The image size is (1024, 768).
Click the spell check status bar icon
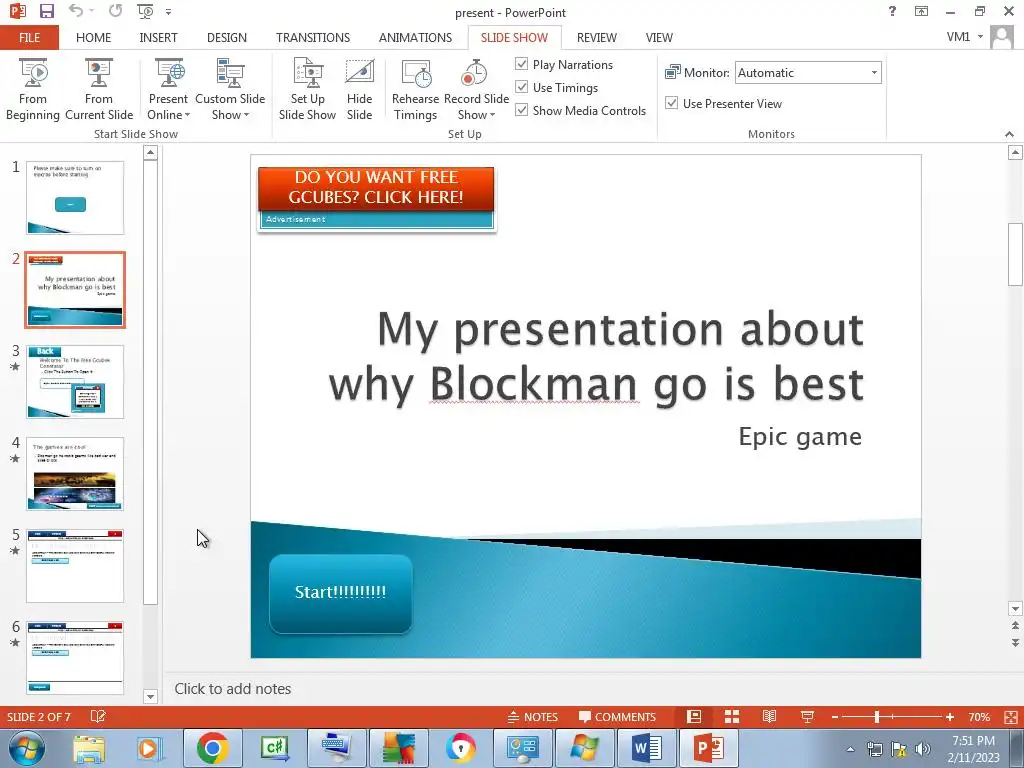(x=97, y=716)
